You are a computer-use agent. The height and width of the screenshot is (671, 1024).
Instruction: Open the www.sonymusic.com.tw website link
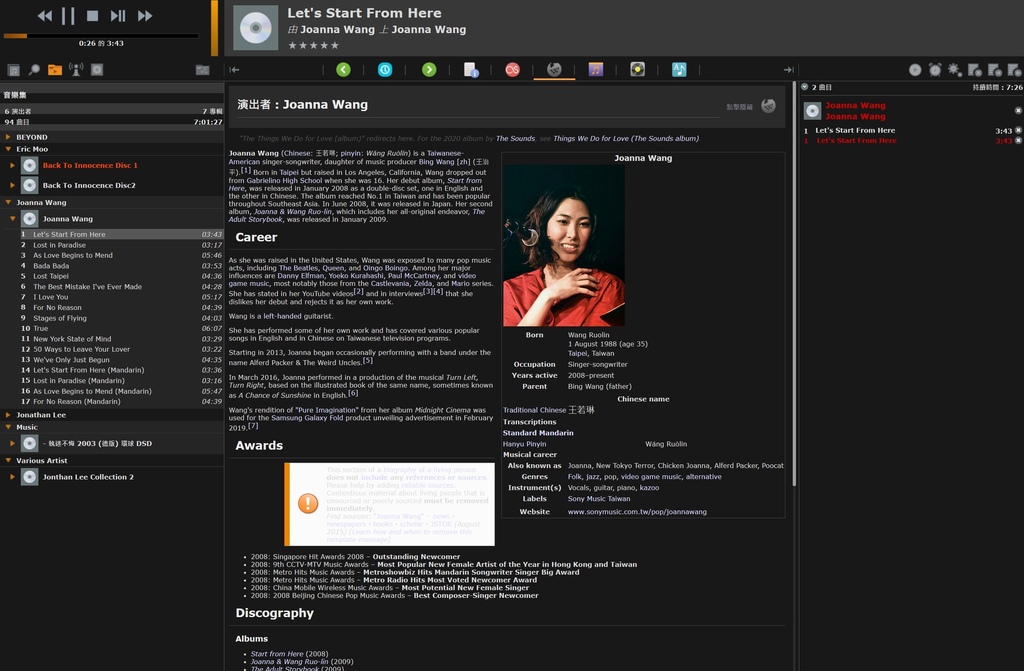click(637, 512)
